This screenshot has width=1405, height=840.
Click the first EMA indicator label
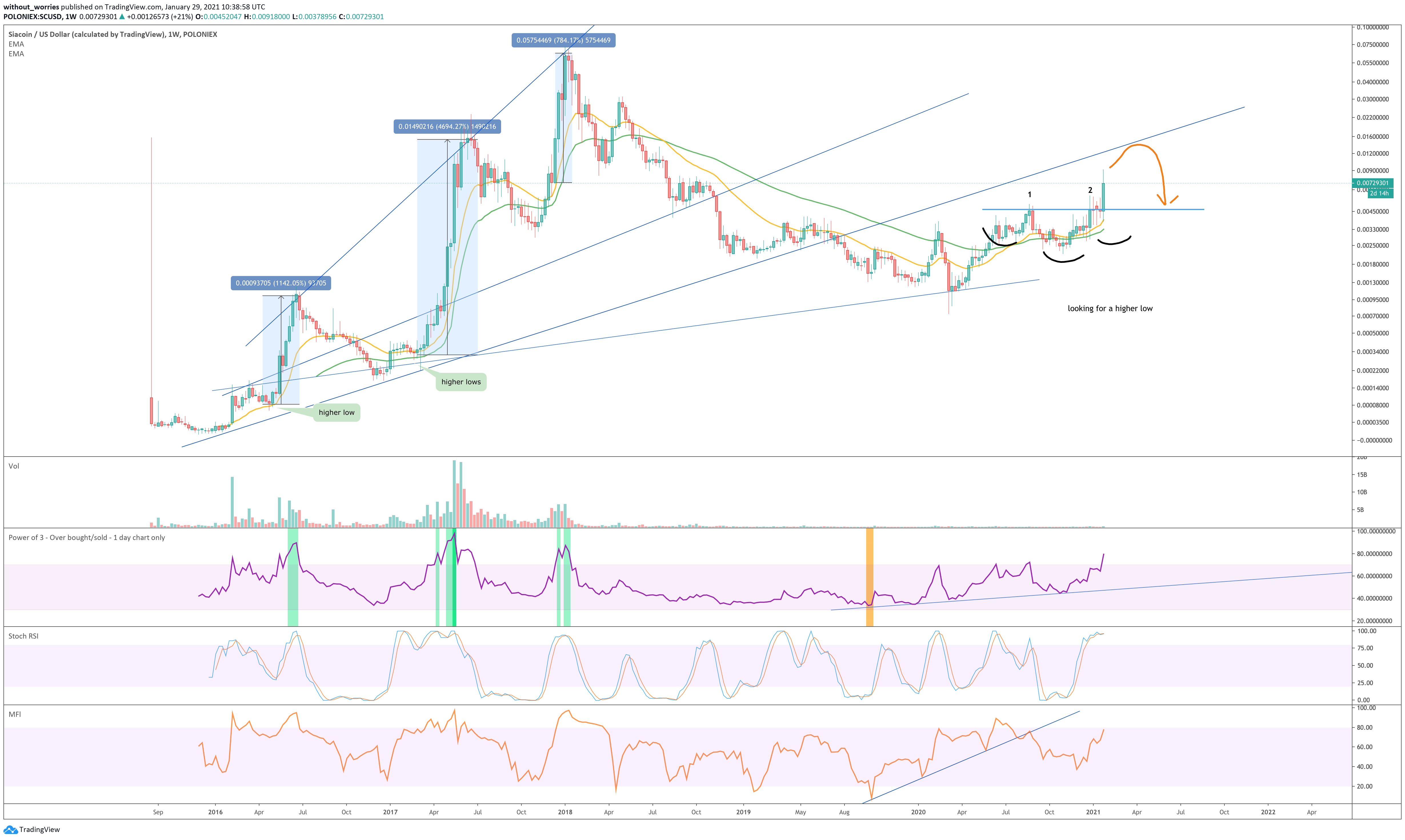point(16,44)
